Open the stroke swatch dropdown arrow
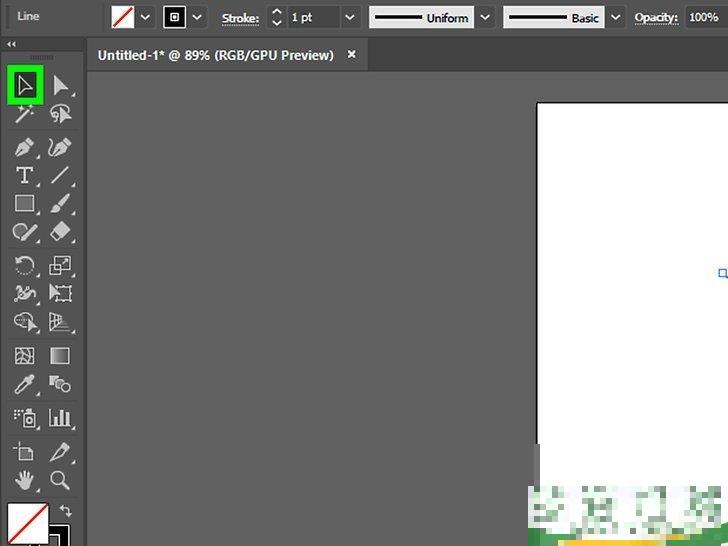The width and height of the screenshot is (728, 546). [197, 18]
